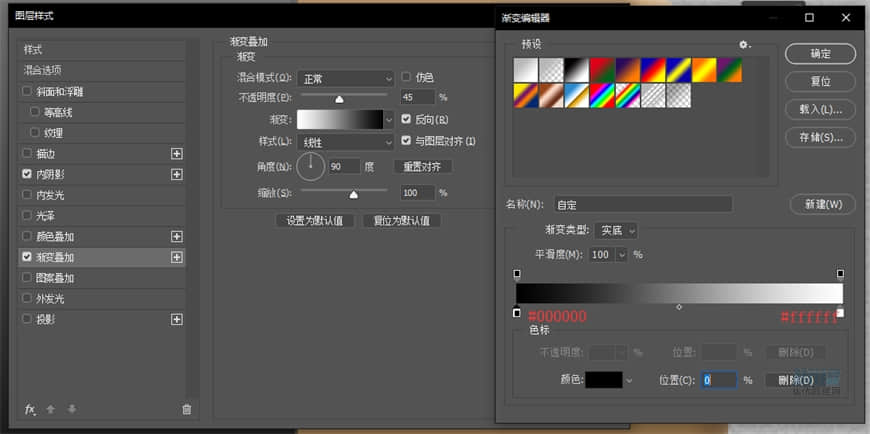Screen dimensions: 870x434
Task: Select the left opacity stop above gradient bar
Action: (517, 274)
